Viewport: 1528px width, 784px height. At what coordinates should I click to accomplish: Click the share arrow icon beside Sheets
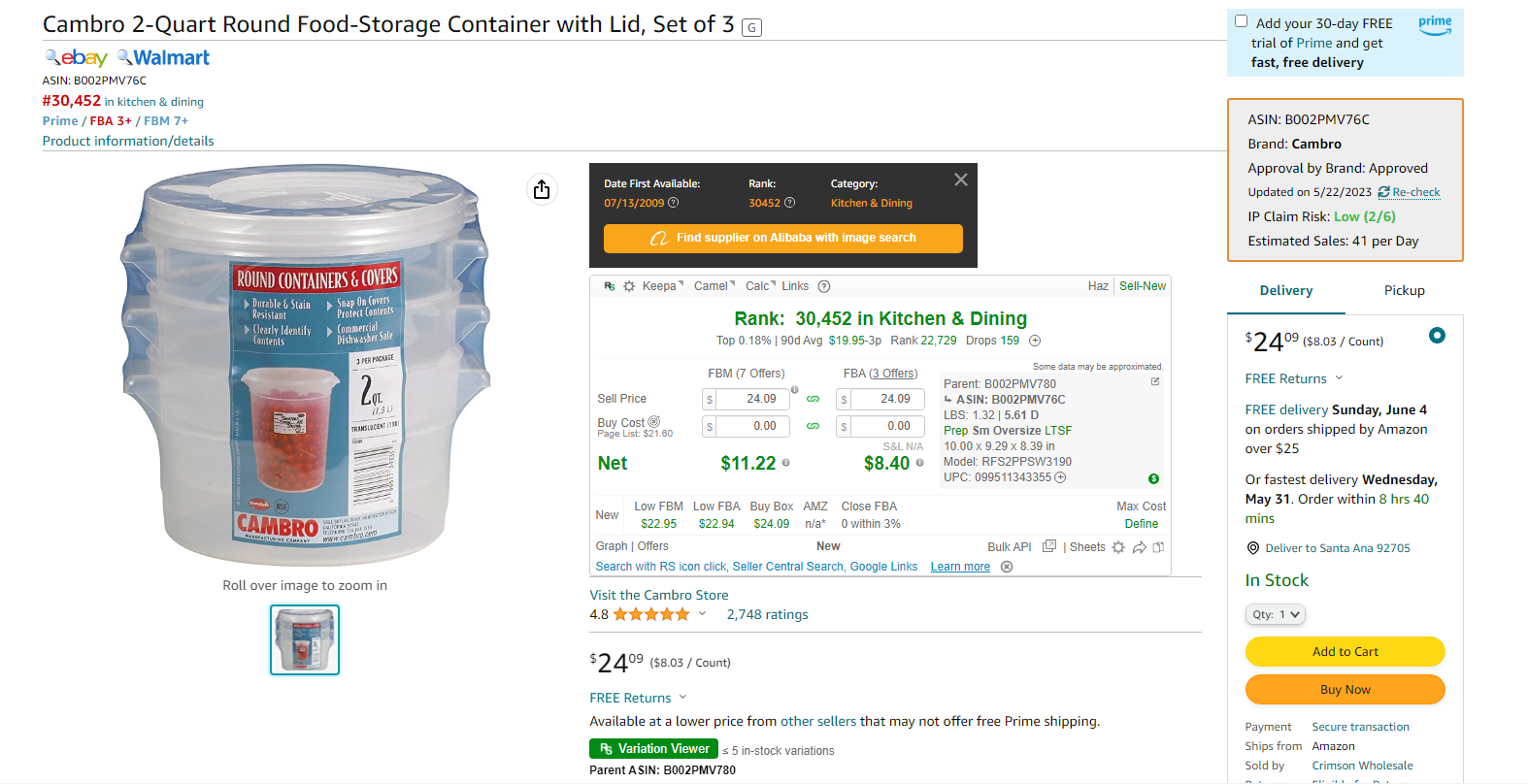(1140, 547)
